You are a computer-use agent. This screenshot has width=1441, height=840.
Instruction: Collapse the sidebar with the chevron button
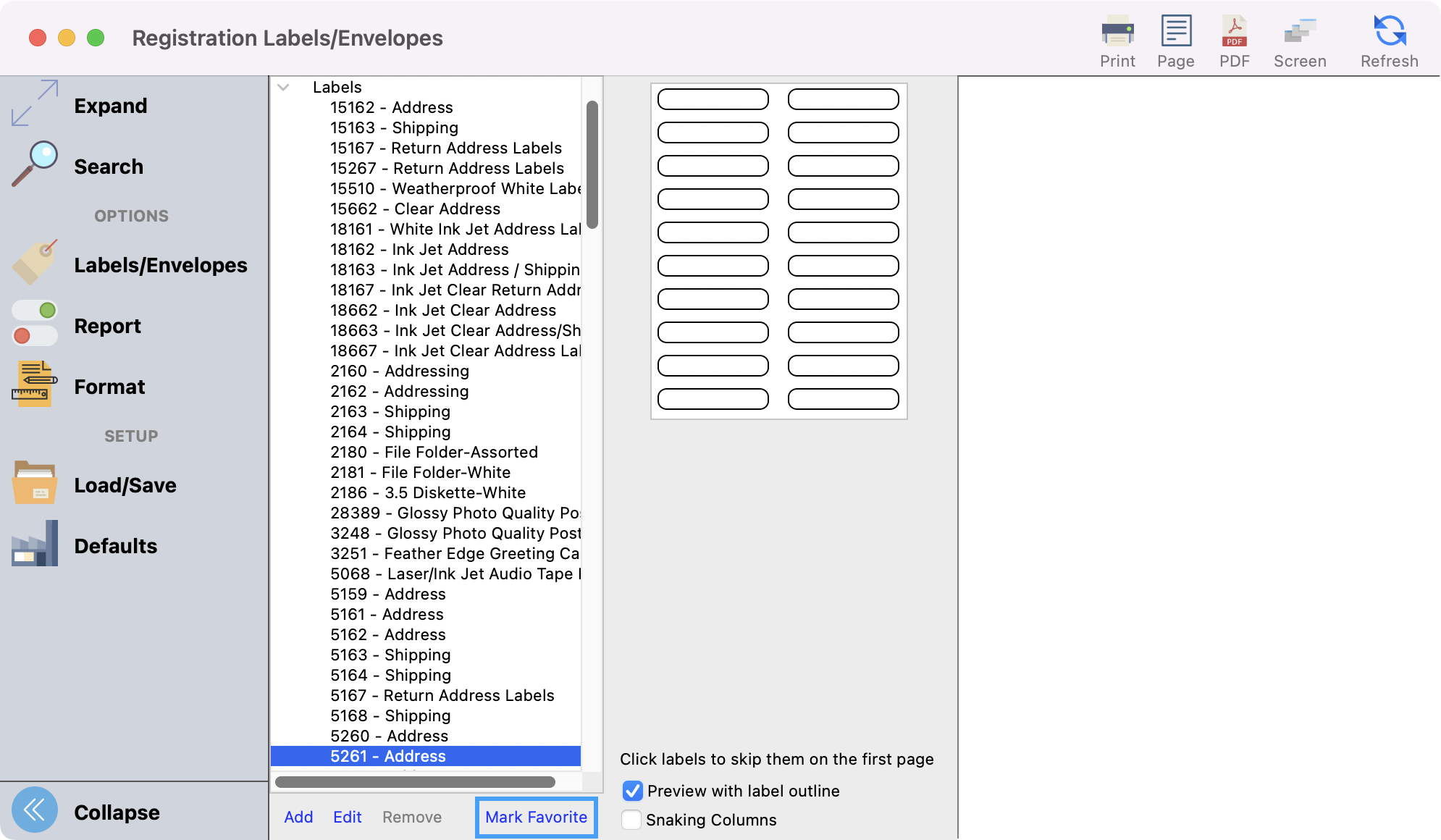pyautogui.click(x=35, y=810)
